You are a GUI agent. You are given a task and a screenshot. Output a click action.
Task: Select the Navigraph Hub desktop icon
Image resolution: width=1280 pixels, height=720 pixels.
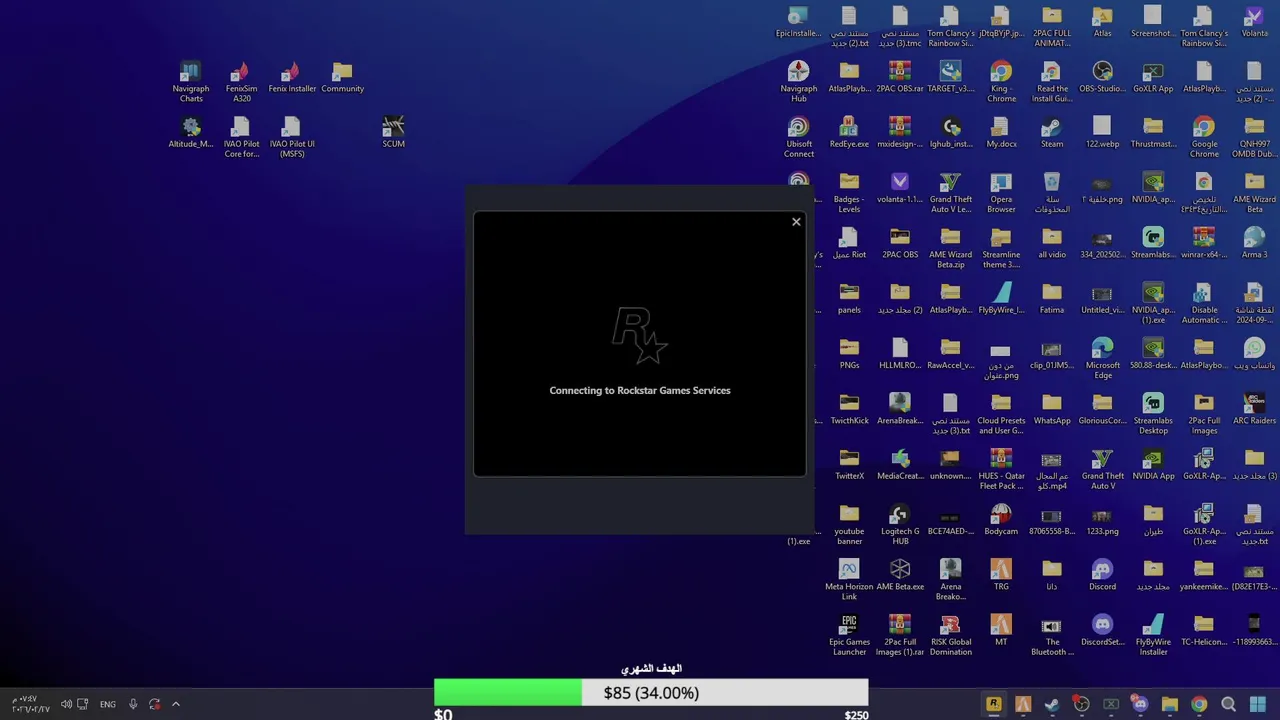(799, 82)
